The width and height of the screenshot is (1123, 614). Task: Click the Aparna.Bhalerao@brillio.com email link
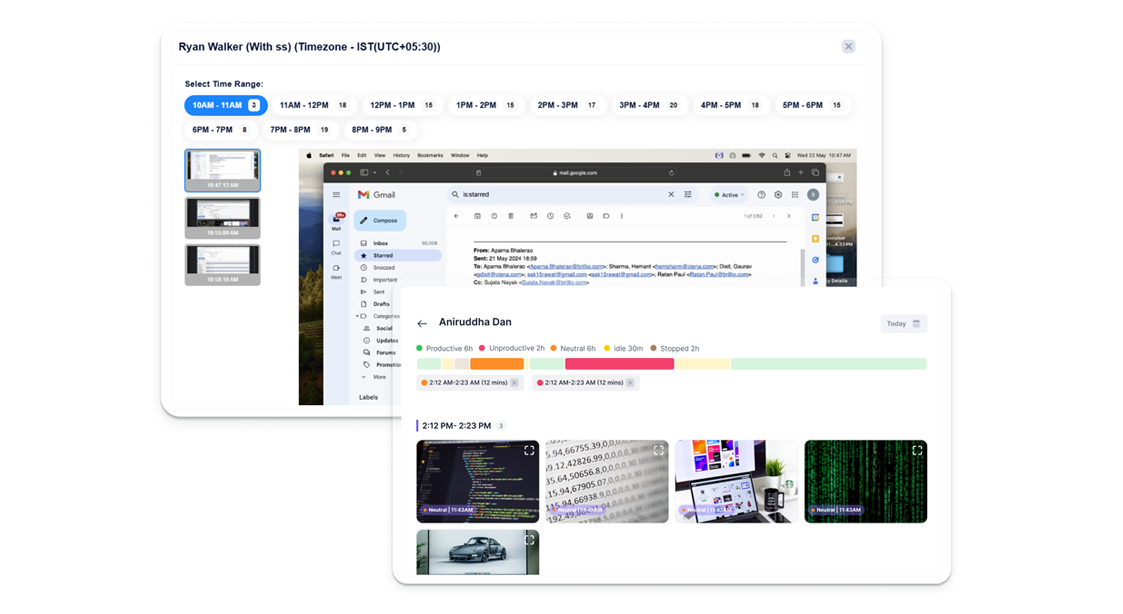pos(566,267)
